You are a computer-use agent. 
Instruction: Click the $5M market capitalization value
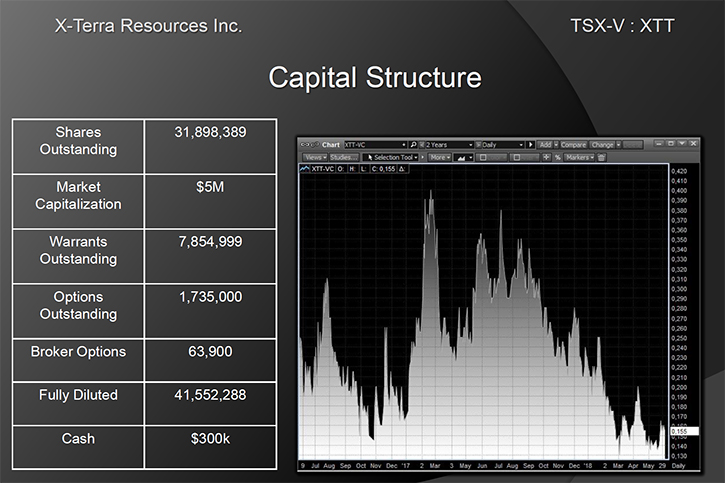point(210,187)
